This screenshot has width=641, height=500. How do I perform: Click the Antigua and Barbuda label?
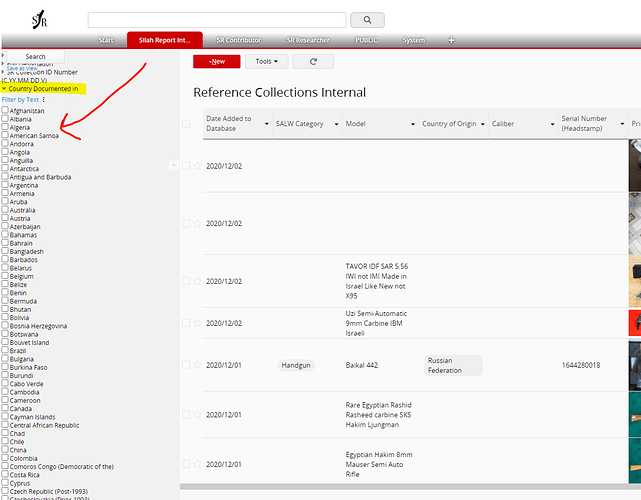click(40, 177)
